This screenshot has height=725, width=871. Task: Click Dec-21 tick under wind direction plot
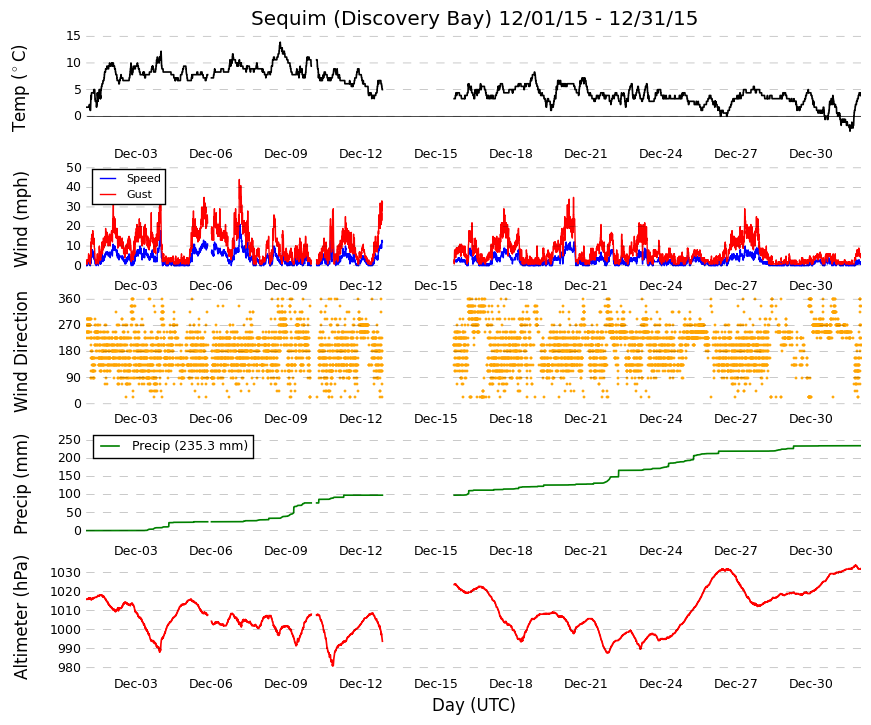585,419
